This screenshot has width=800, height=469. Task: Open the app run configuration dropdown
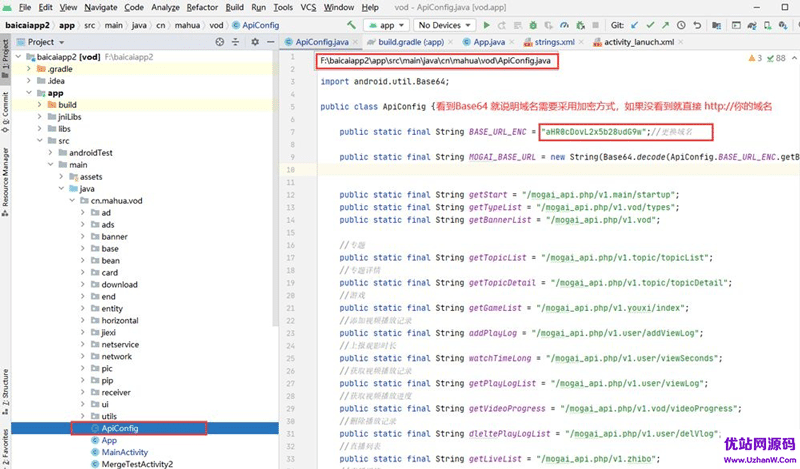(386, 25)
